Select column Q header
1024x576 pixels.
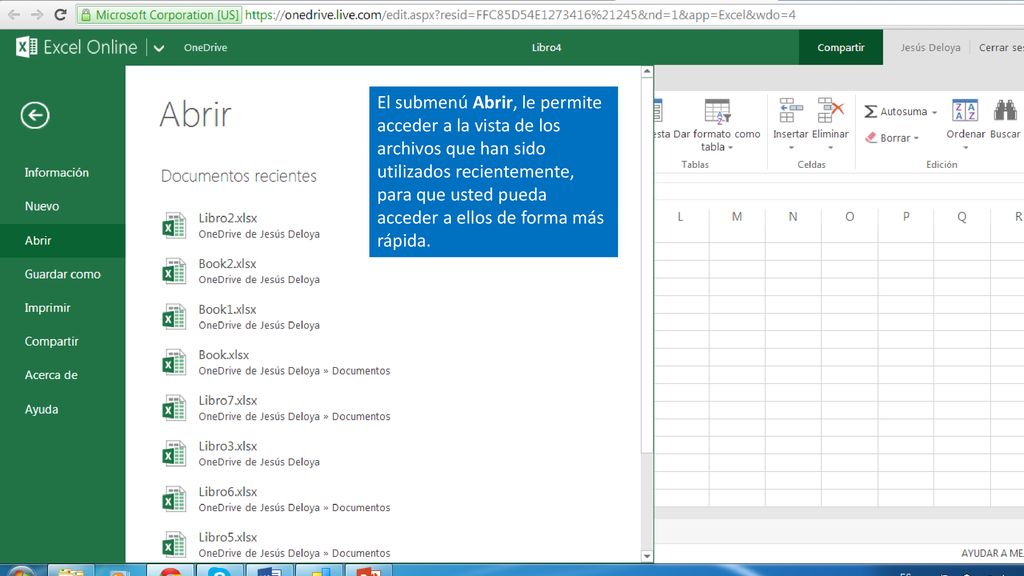point(962,217)
